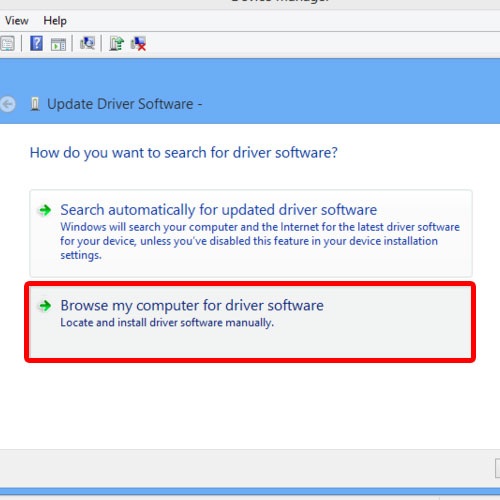Click Scan for hardware changes icon

coord(87,43)
